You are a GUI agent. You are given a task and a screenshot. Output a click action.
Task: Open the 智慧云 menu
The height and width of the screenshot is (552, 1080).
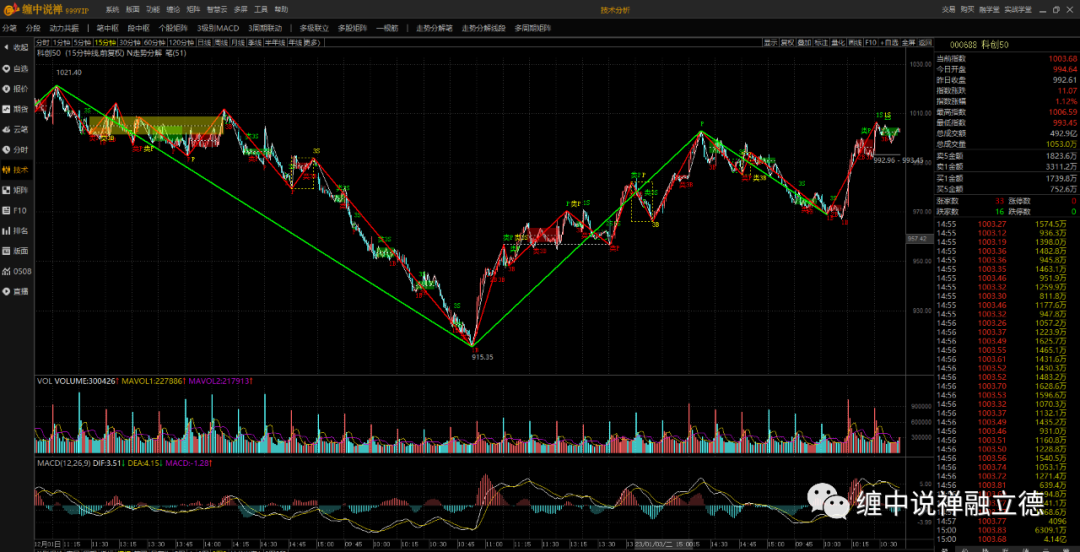(217, 10)
